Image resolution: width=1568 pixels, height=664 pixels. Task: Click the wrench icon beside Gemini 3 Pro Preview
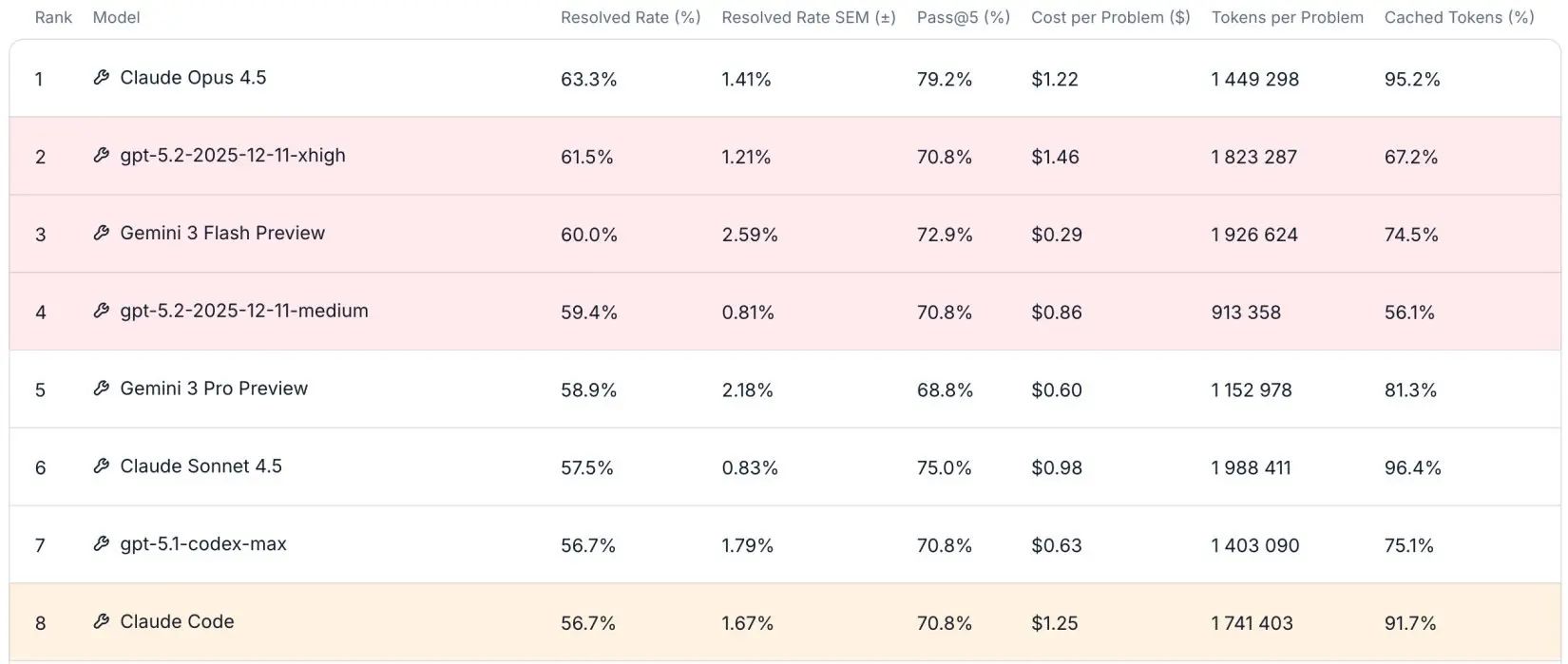click(x=101, y=389)
